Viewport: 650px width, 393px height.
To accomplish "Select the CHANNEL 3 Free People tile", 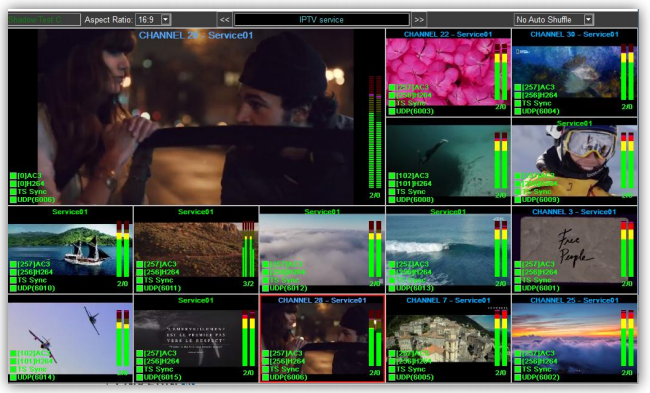I will point(575,250).
